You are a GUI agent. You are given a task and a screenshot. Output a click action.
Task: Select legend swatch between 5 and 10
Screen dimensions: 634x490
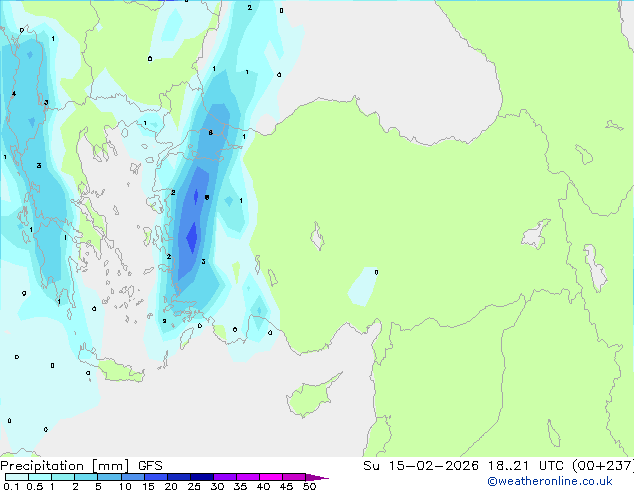[110, 477]
